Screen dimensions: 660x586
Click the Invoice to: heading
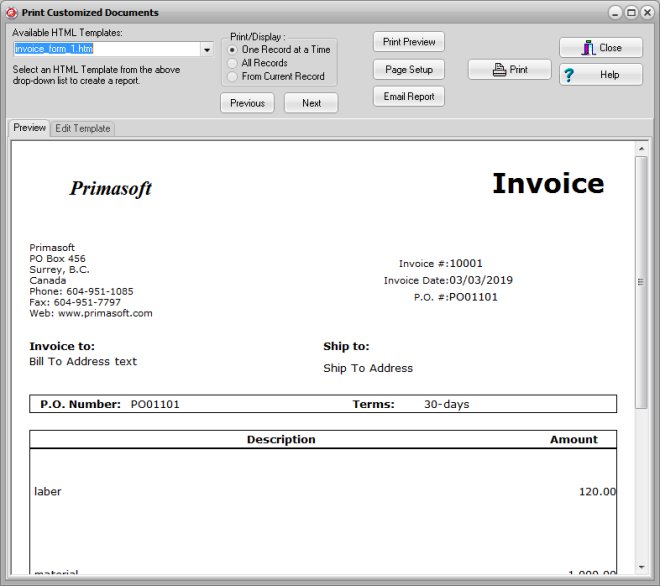62,346
